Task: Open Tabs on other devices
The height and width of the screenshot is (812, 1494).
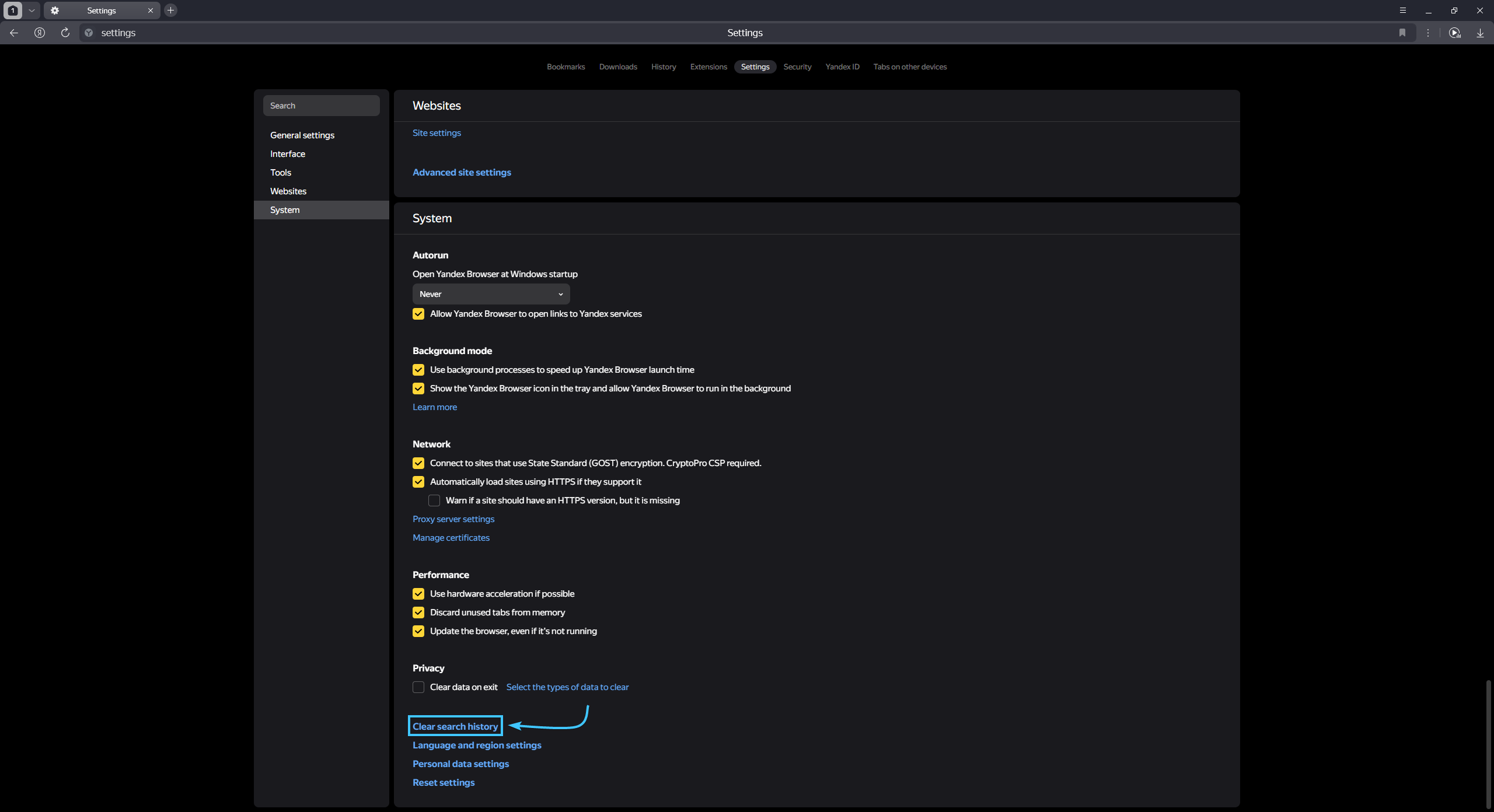Action: click(x=910, y=66)
